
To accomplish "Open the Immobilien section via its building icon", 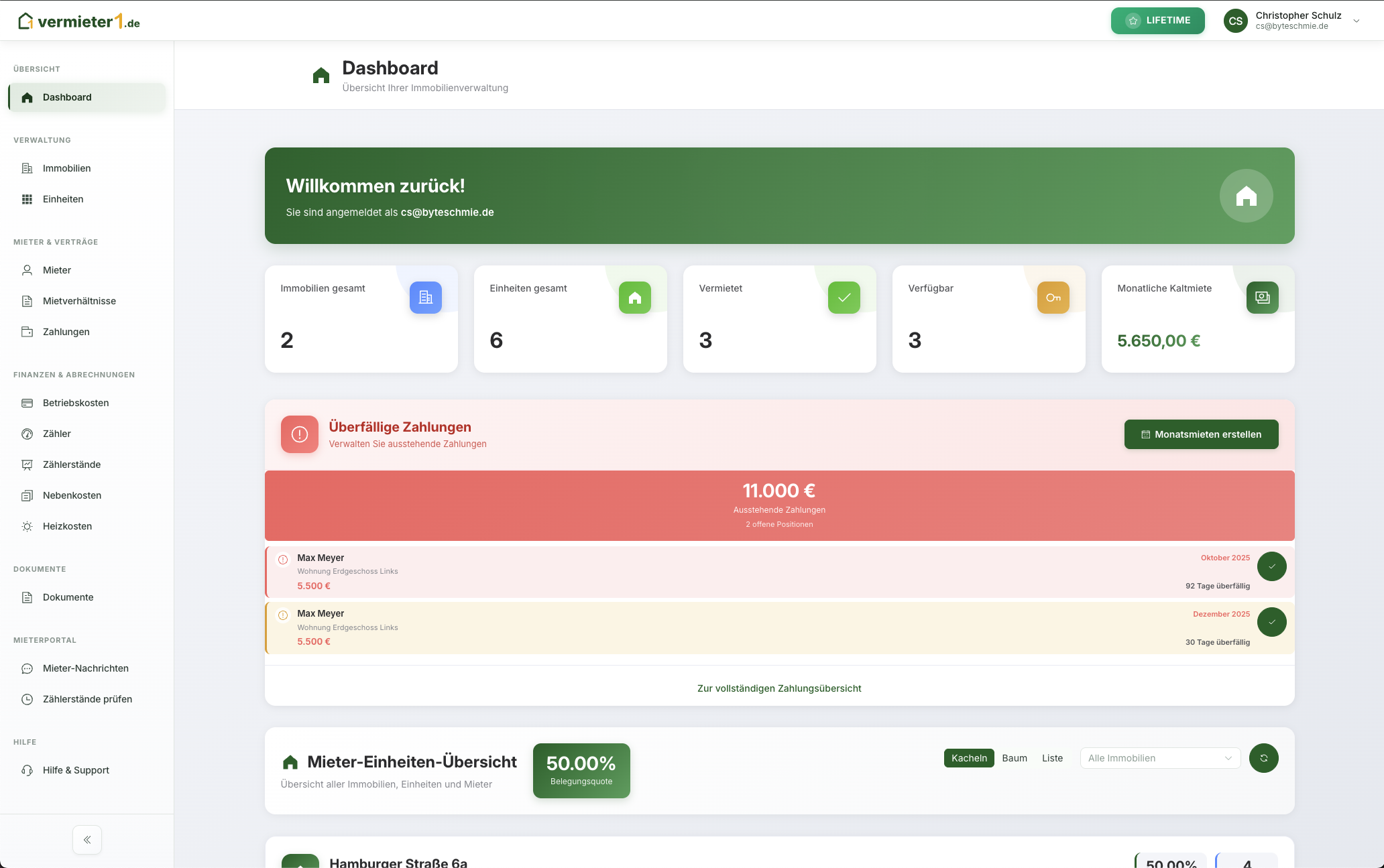I will tap(27, 168).
